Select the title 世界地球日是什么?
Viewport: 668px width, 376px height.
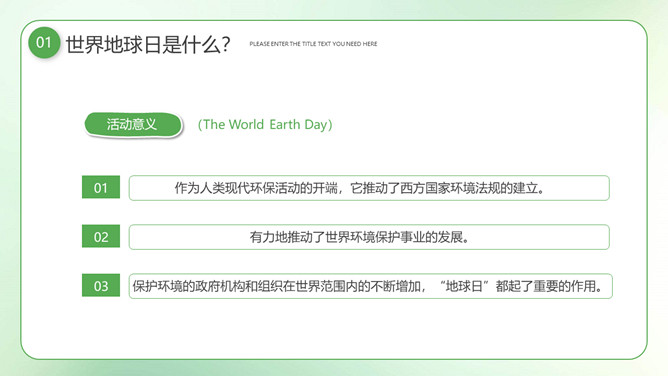pyautogui.click(x=148, y=44)
